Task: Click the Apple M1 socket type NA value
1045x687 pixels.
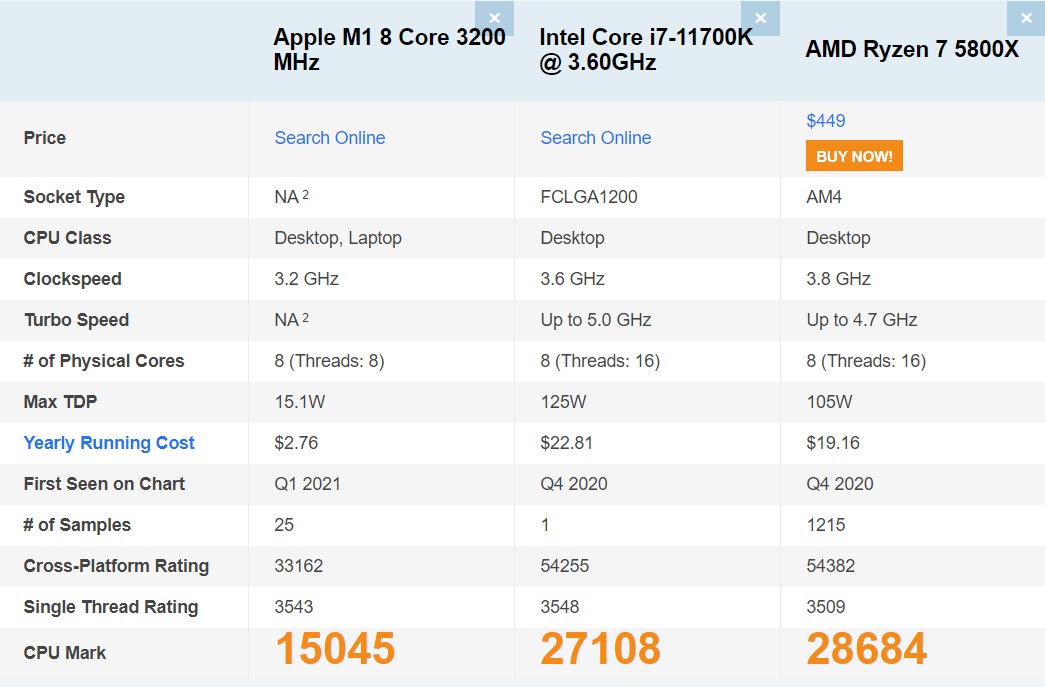Action: click(291, 197)
